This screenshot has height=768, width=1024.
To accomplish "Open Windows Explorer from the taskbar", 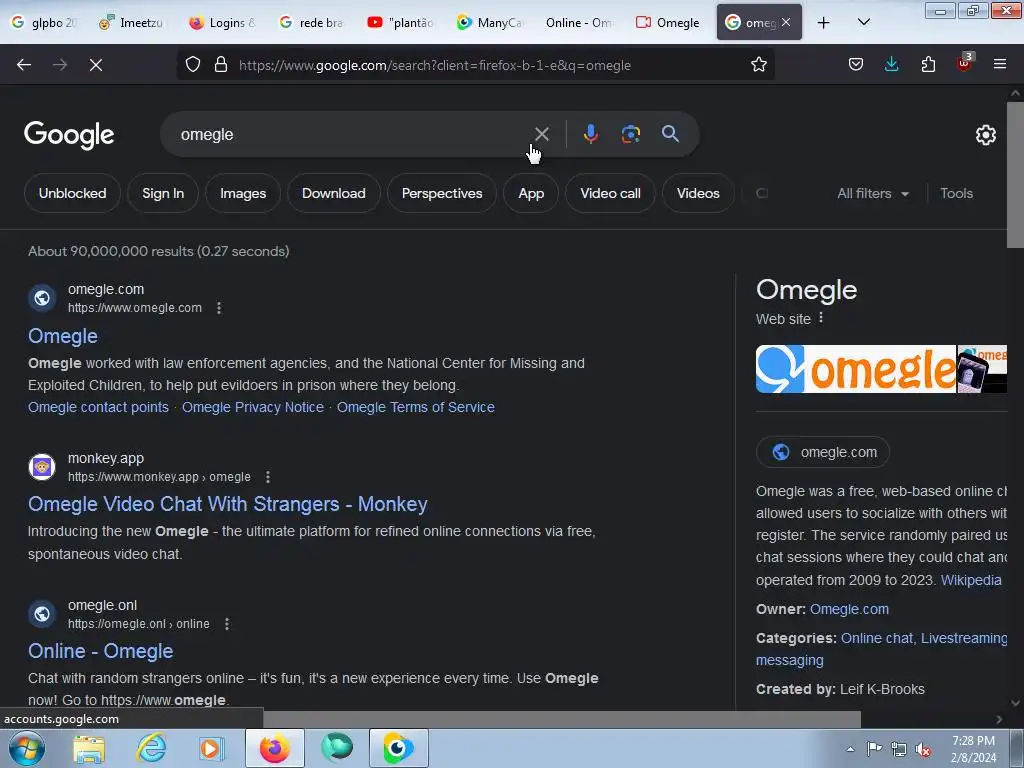I will point(89,748).
